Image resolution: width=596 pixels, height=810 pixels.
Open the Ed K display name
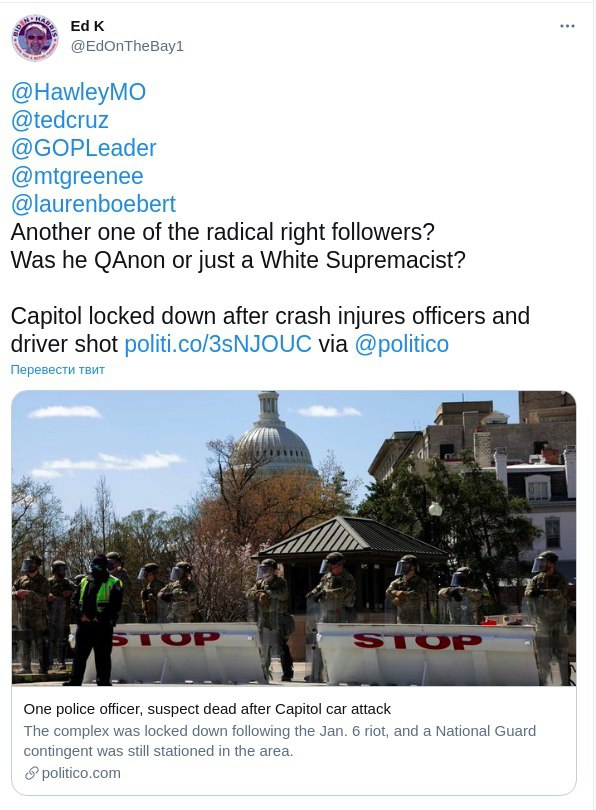click(x=87, y=26)
